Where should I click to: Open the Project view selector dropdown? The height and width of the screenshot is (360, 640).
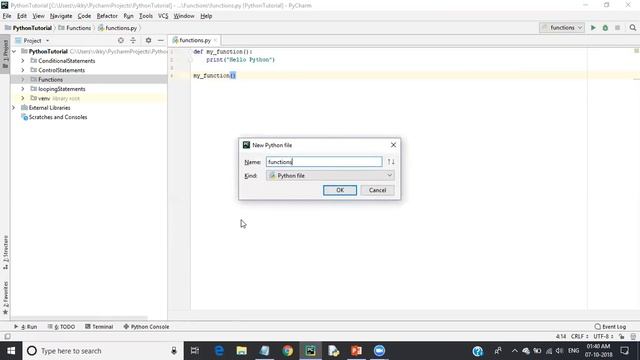click(x=33, y=40)
